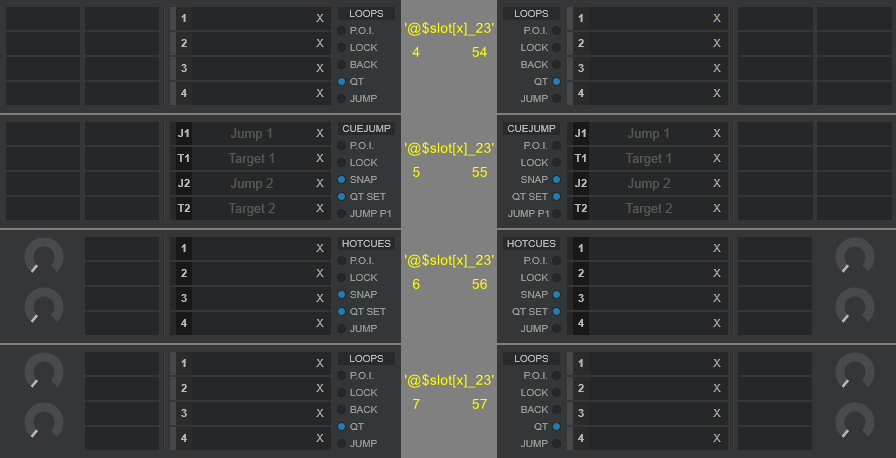
Task: Turn on LOCK in left deck HOTCUES panel
Action: pos(342,278)
